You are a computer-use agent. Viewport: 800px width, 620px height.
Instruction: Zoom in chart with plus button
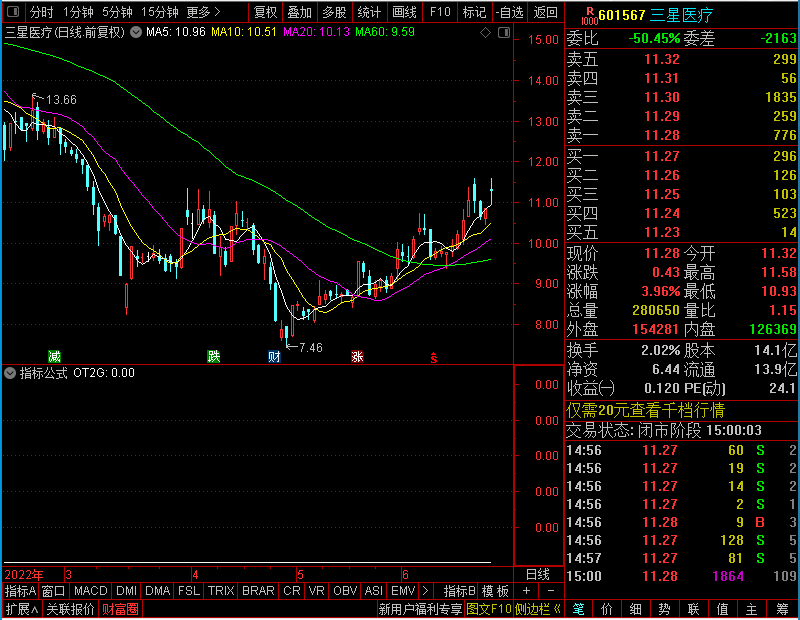(x=526, y=591)
